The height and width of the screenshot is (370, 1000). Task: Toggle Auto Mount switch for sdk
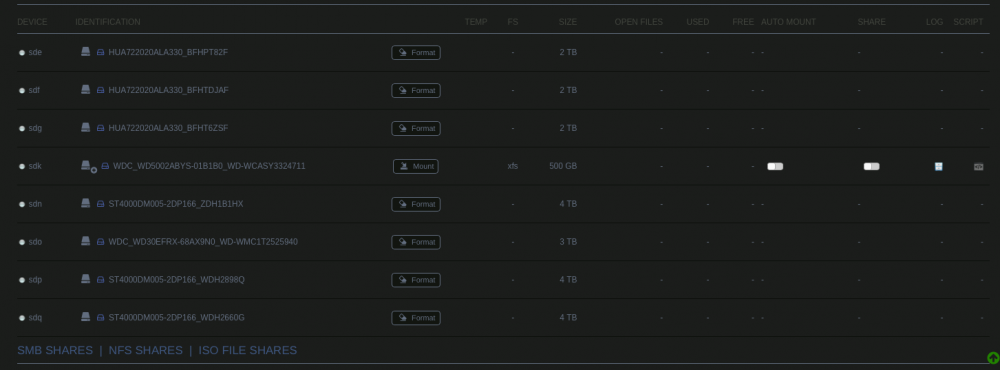[775, 166]
